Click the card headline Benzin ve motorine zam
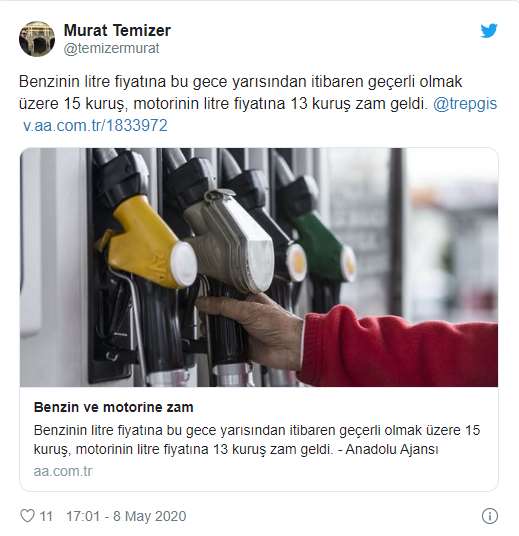Image resolution: width=519 pixels, height=536 pixels. [x=114, y=407]
